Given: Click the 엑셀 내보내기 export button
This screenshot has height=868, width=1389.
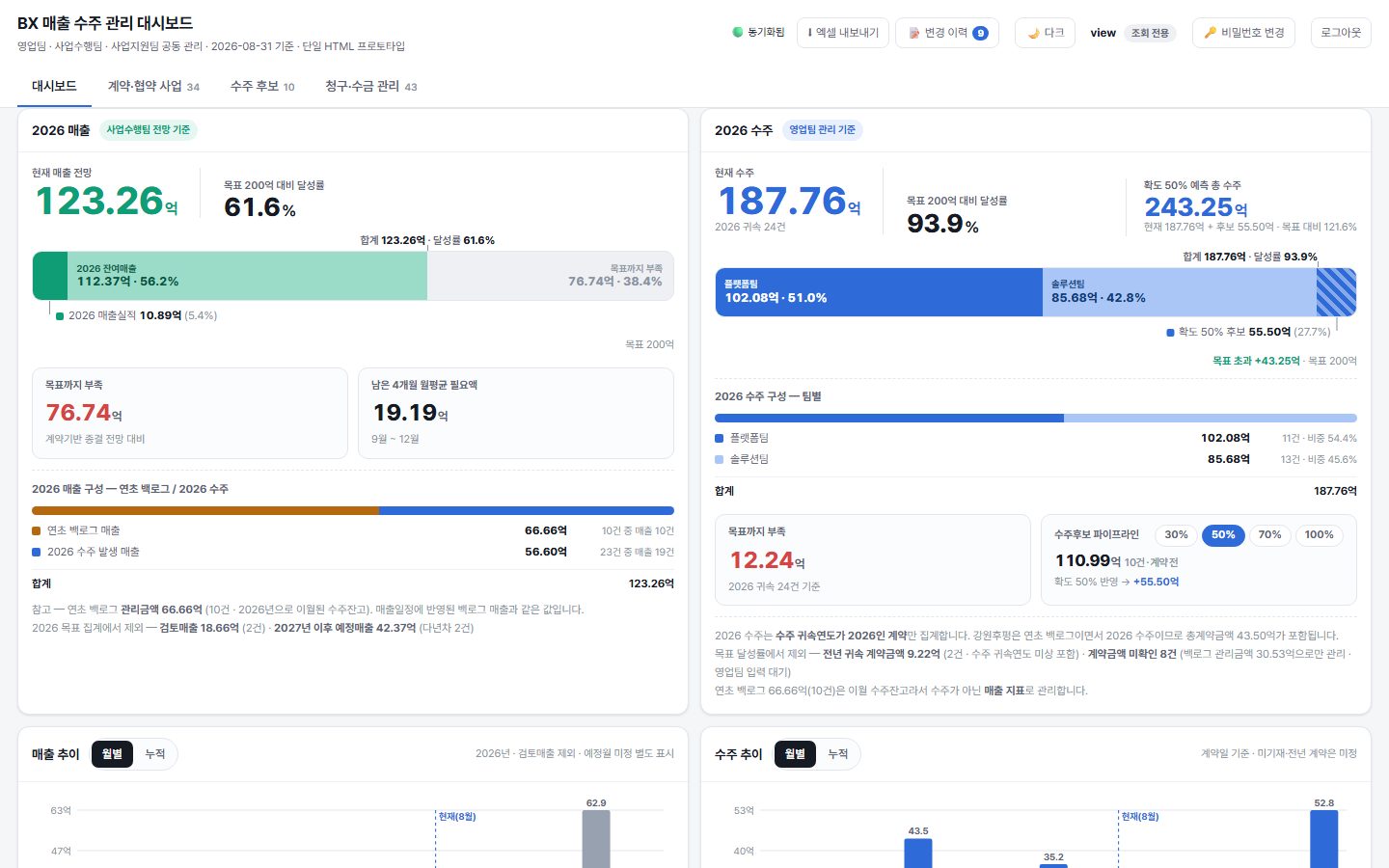Looking at the screenshot, I should (843, 33).
